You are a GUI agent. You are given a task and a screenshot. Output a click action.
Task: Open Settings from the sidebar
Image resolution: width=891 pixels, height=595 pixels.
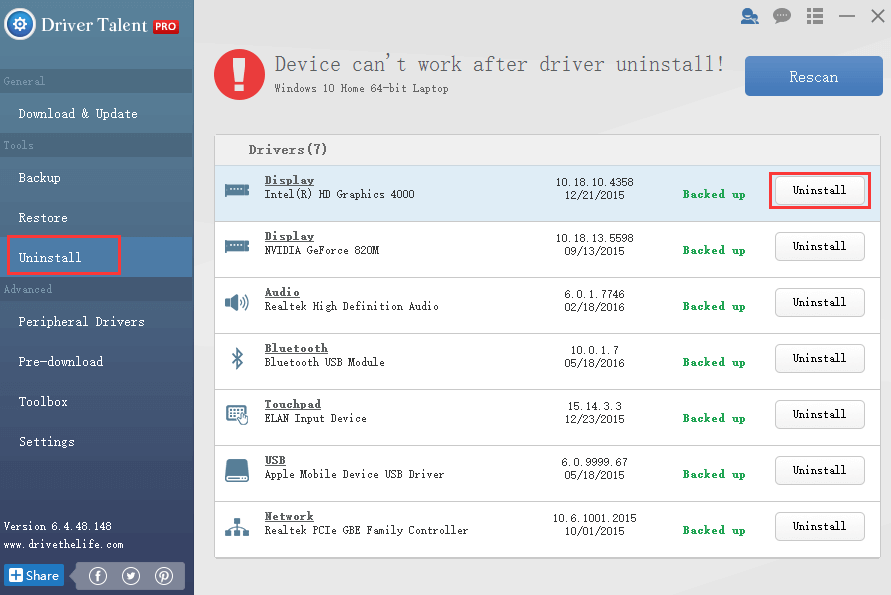(47, 441)
